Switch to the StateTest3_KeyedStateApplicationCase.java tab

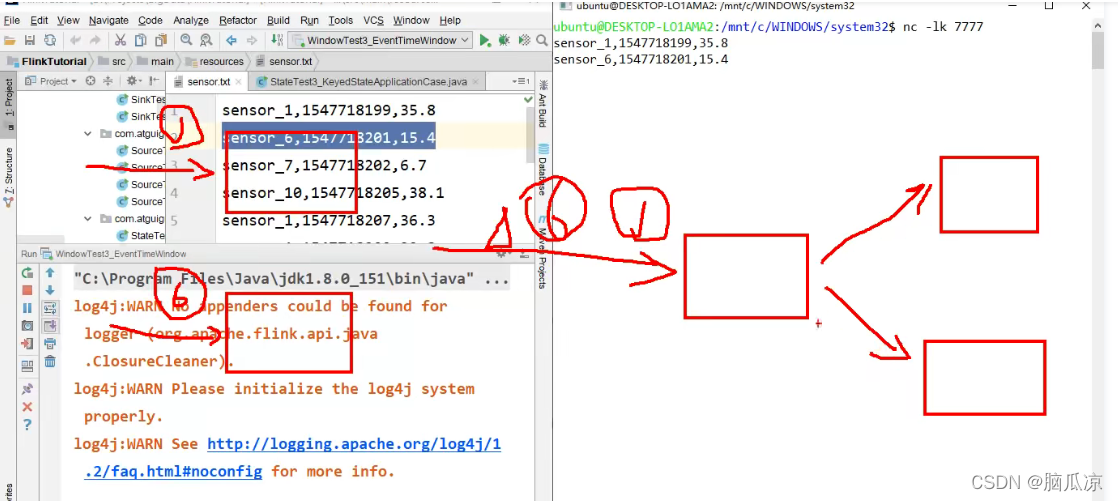(368, 82)
